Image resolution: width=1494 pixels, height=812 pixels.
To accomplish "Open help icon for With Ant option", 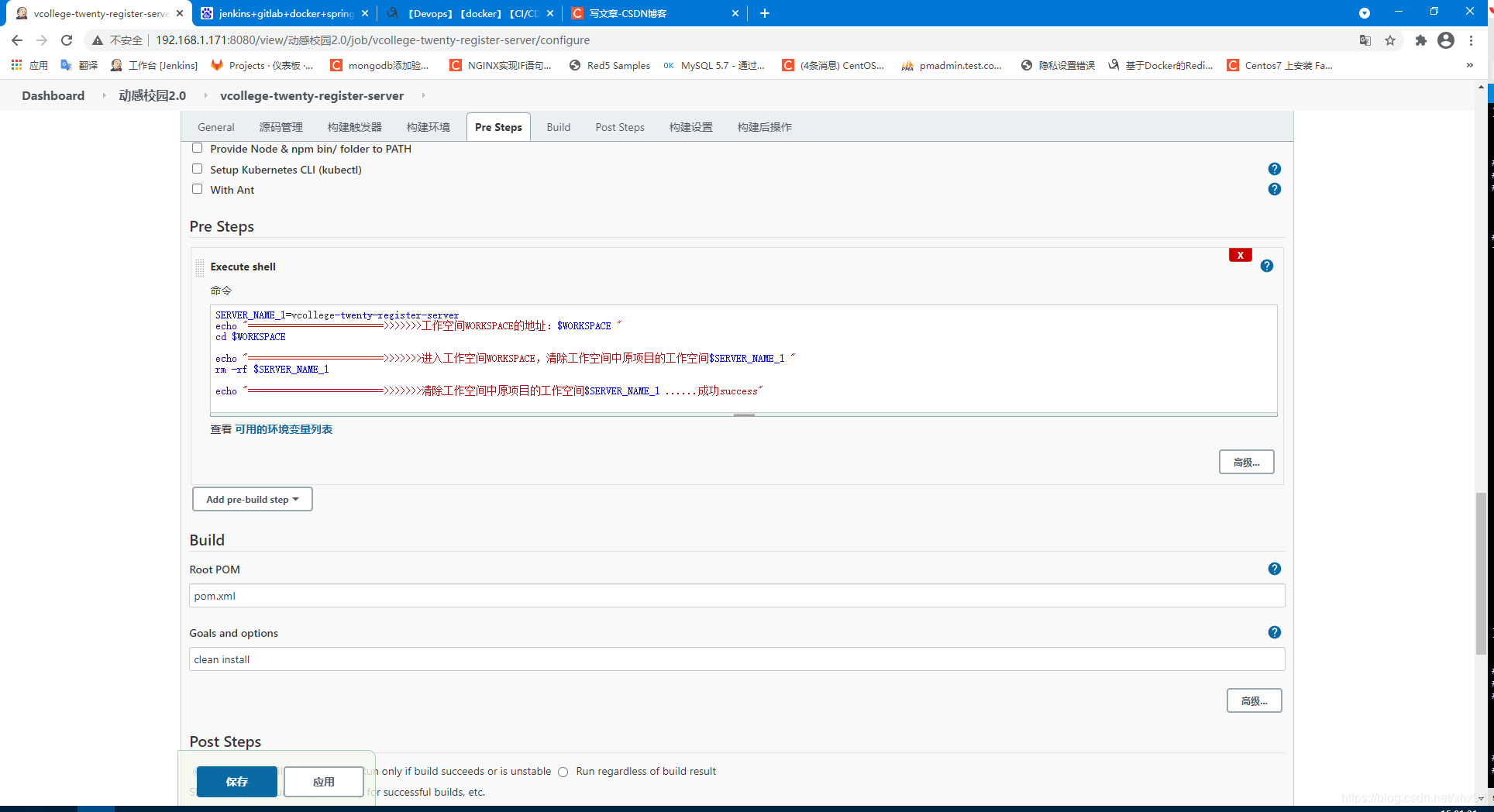I will pos(1274,189).
